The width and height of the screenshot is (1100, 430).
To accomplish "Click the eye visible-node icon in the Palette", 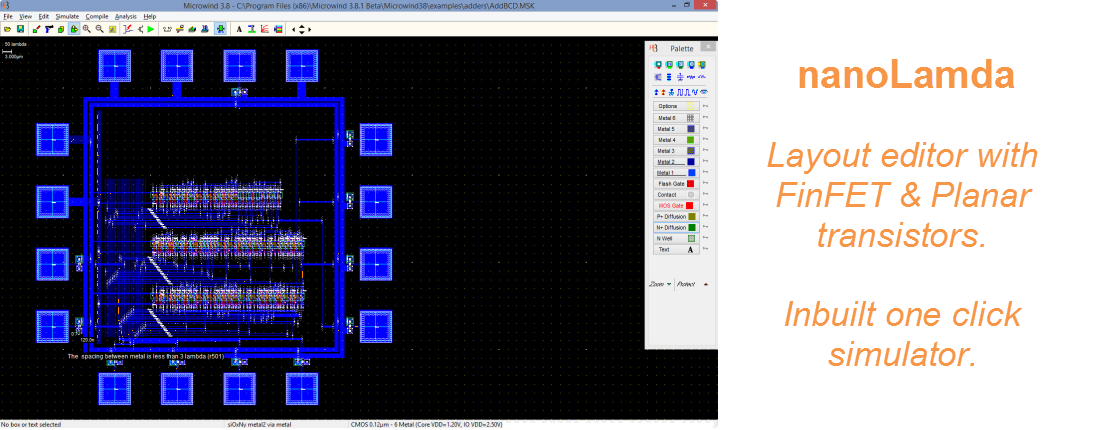I will point(704,93).
